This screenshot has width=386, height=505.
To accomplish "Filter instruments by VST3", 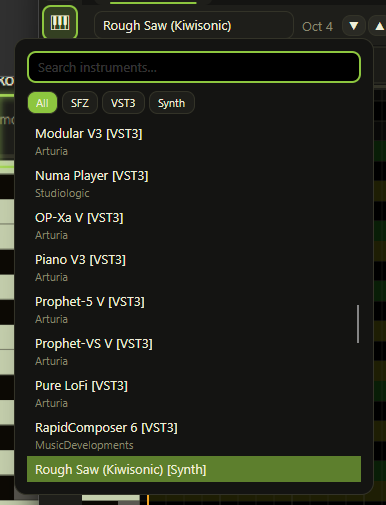I will (123, 103).
